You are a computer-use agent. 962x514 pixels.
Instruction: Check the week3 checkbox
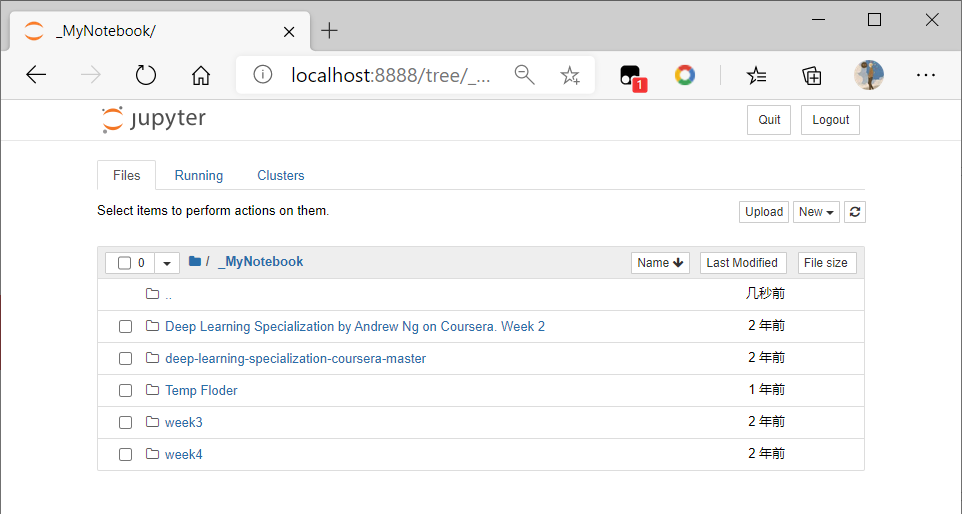[x=125, y=422]
